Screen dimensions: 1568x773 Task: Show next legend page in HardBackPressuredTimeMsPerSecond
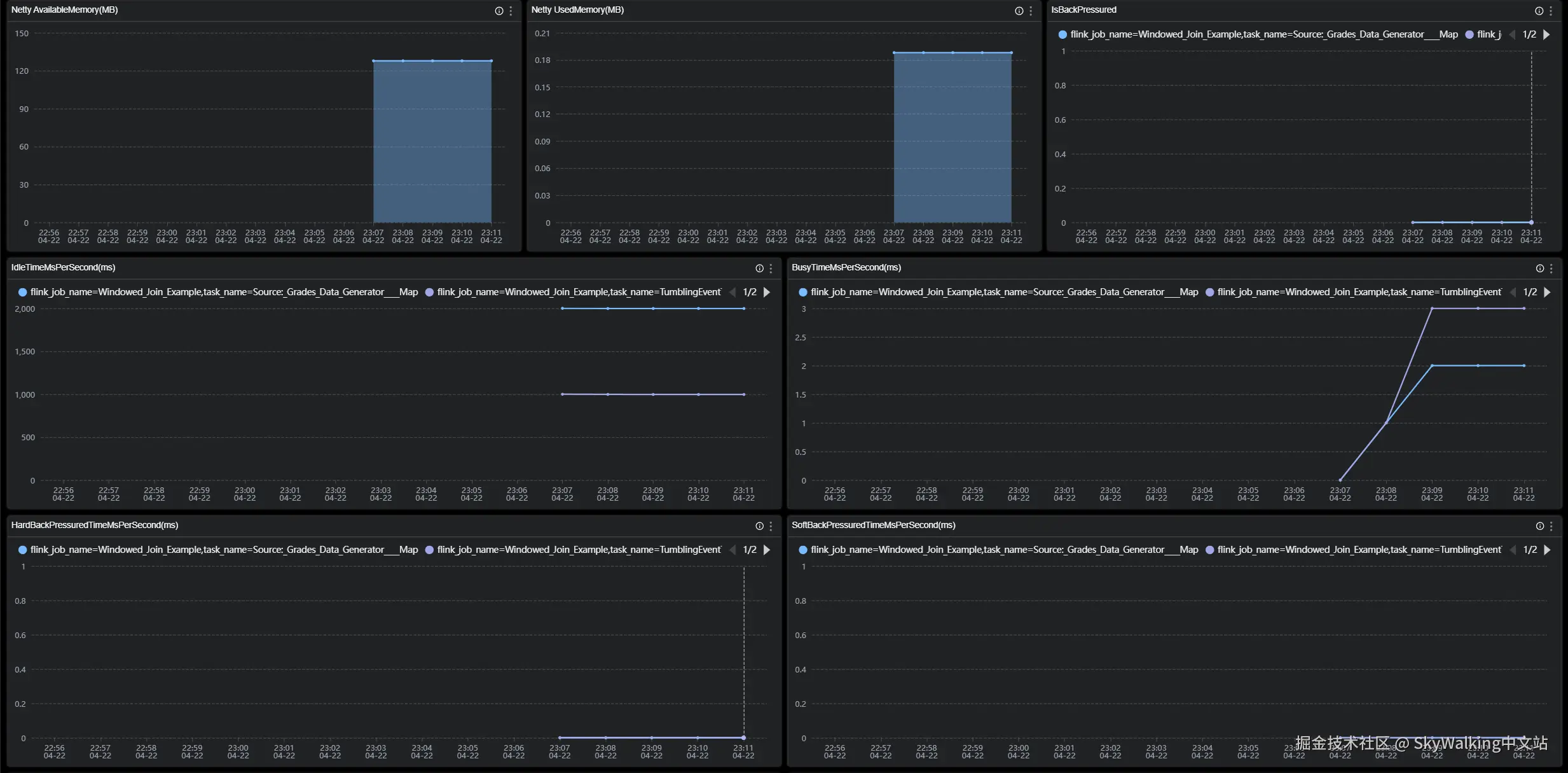767,550
